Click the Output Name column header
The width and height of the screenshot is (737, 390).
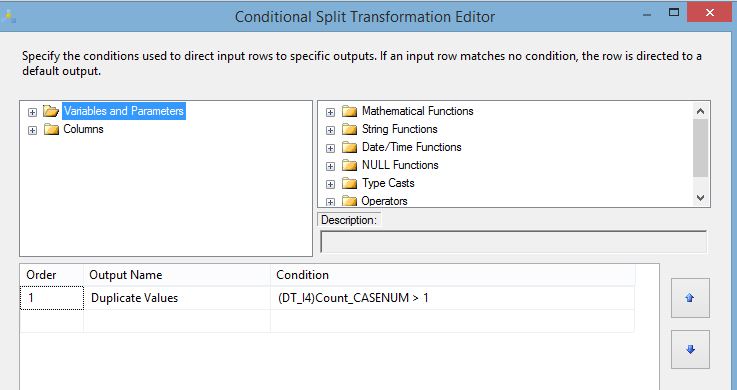tap(177, 275)
